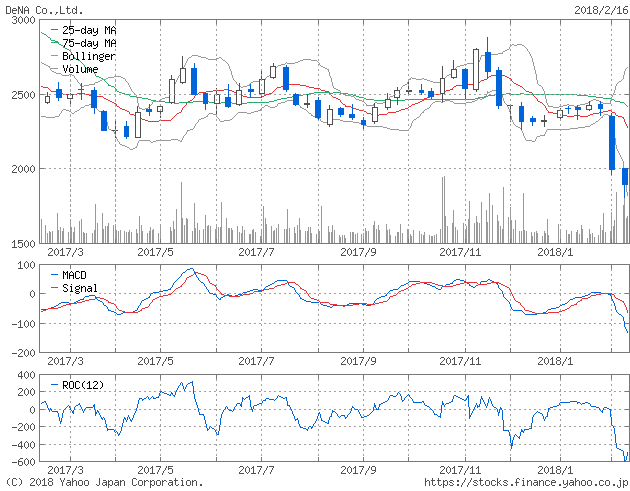Select the 75-day MA legend entry

88,44
